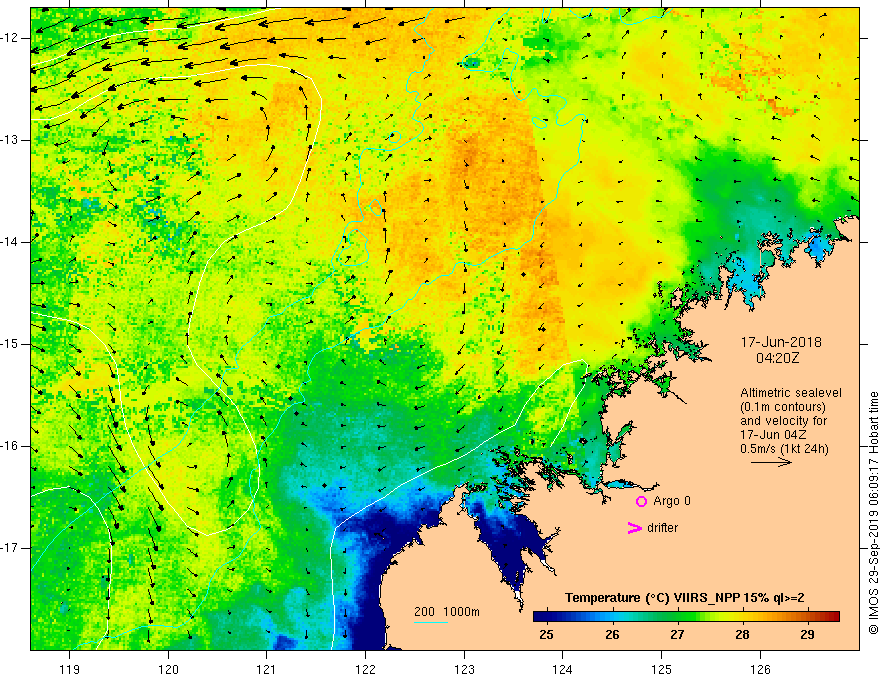
Task: Click the '04:20Z' time label
Action: click(x=777, y=358)
